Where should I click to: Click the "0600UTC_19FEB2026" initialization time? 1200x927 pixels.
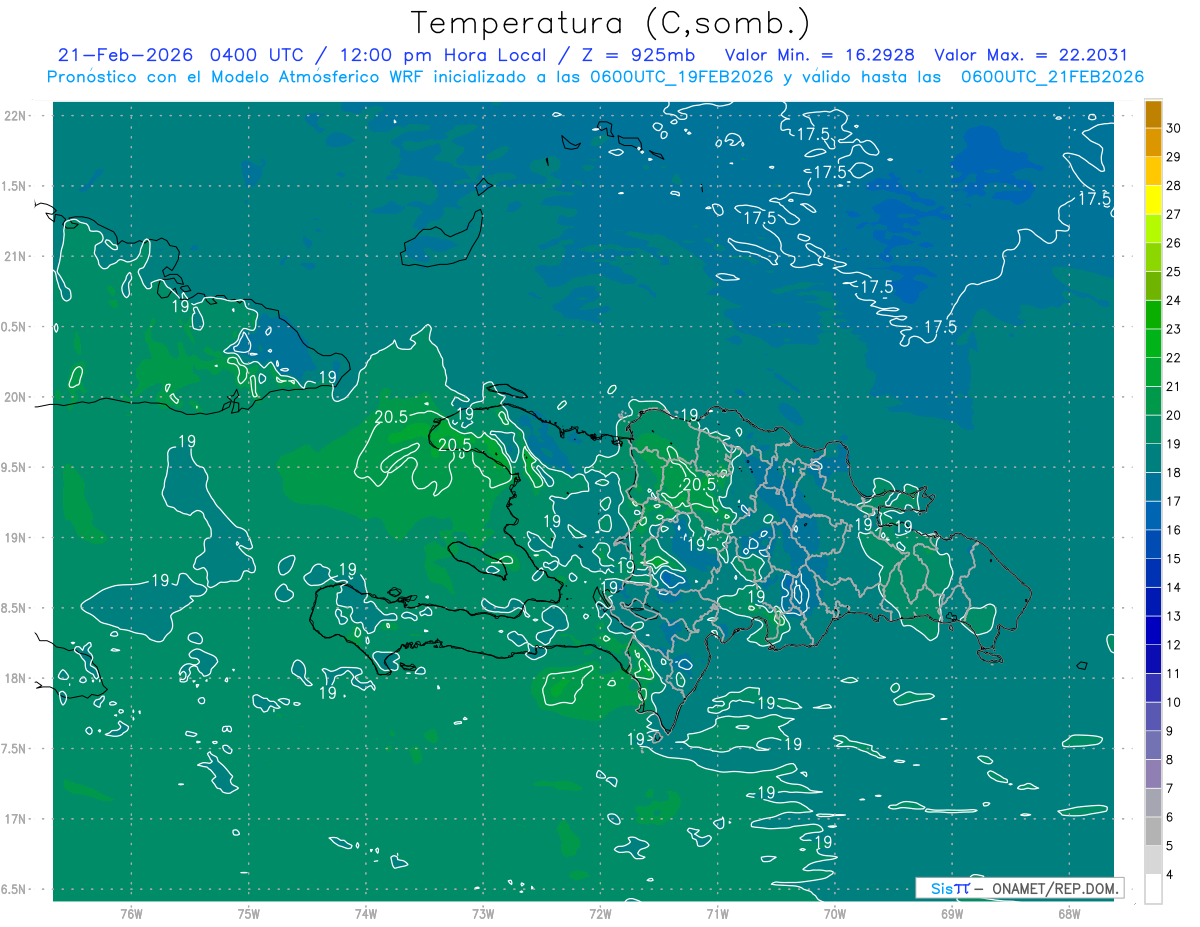point(682,77)
